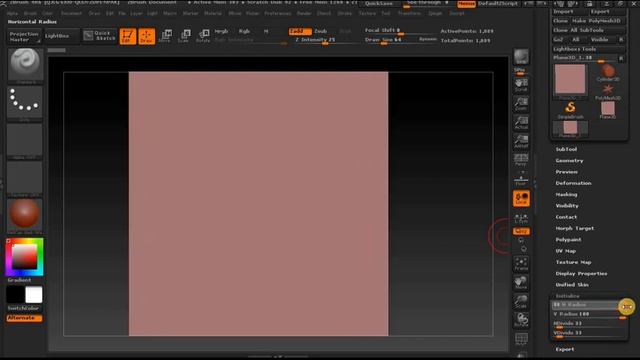Toggle Draw mode button
The height and width of the screenshot is (360, 640).
click(147, 36)
